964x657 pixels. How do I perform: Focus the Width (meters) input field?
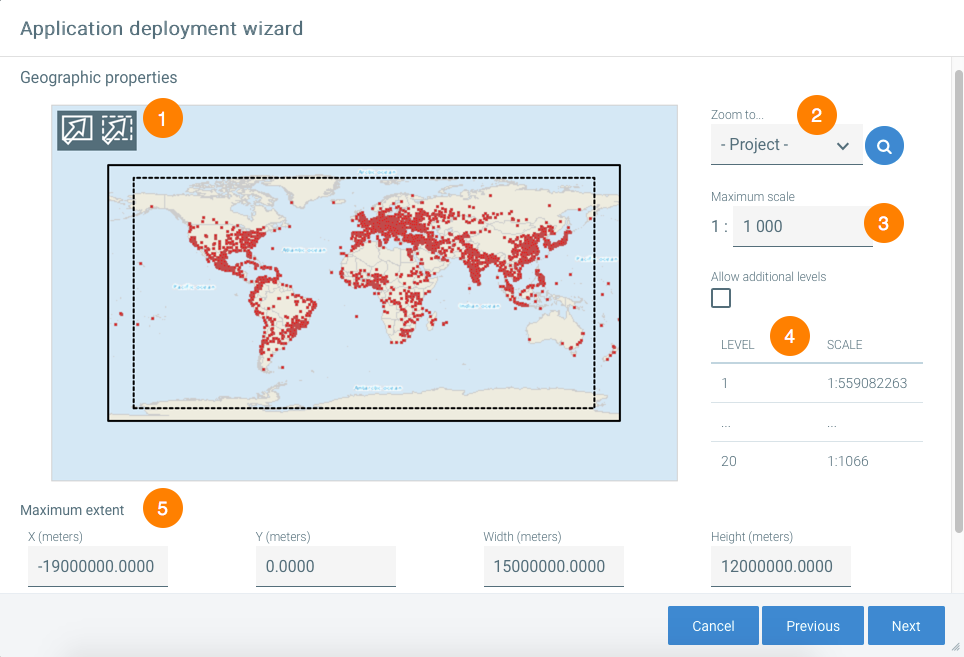click(x=553, y=566)
